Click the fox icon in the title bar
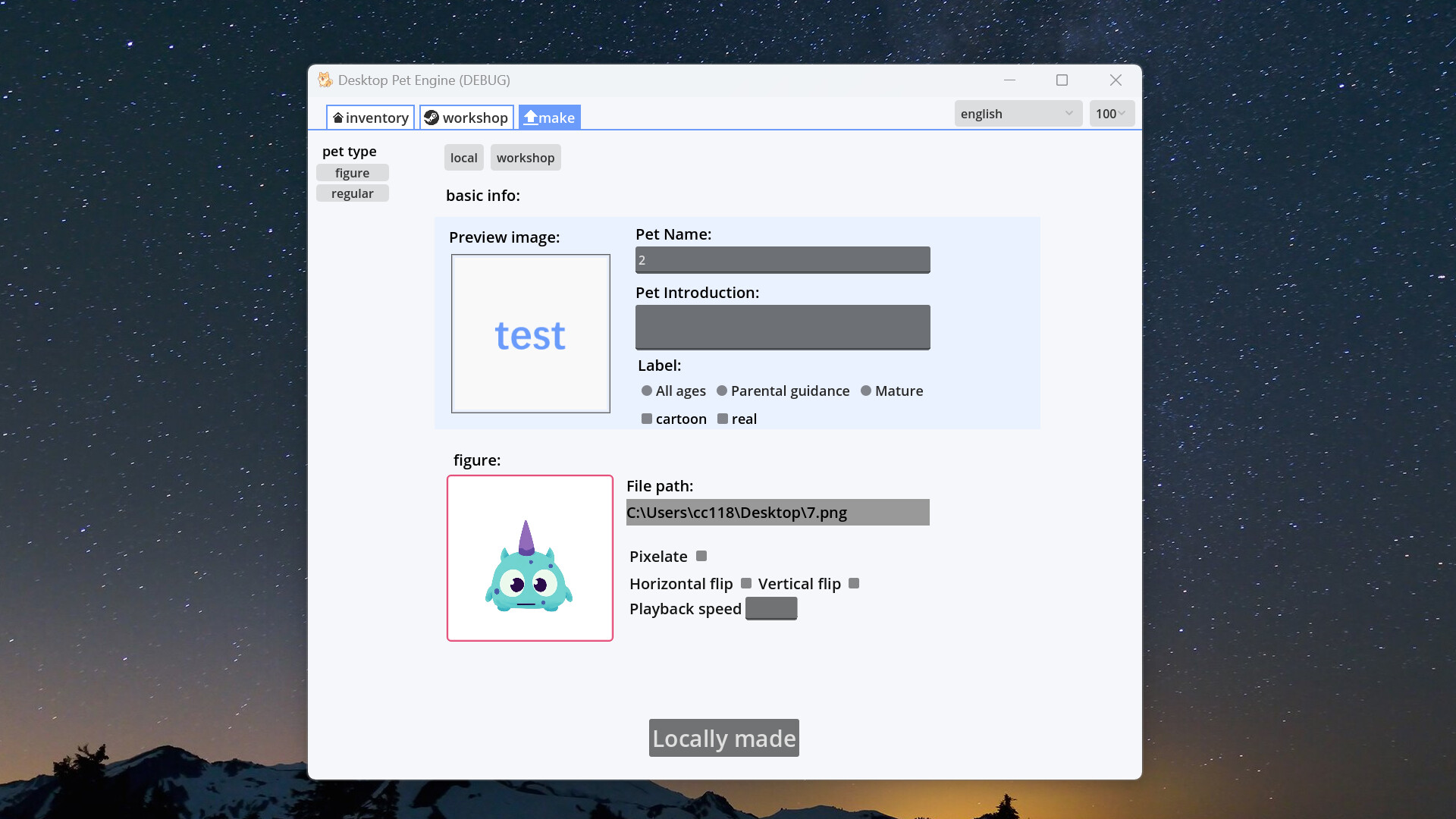 click(325, 80)
